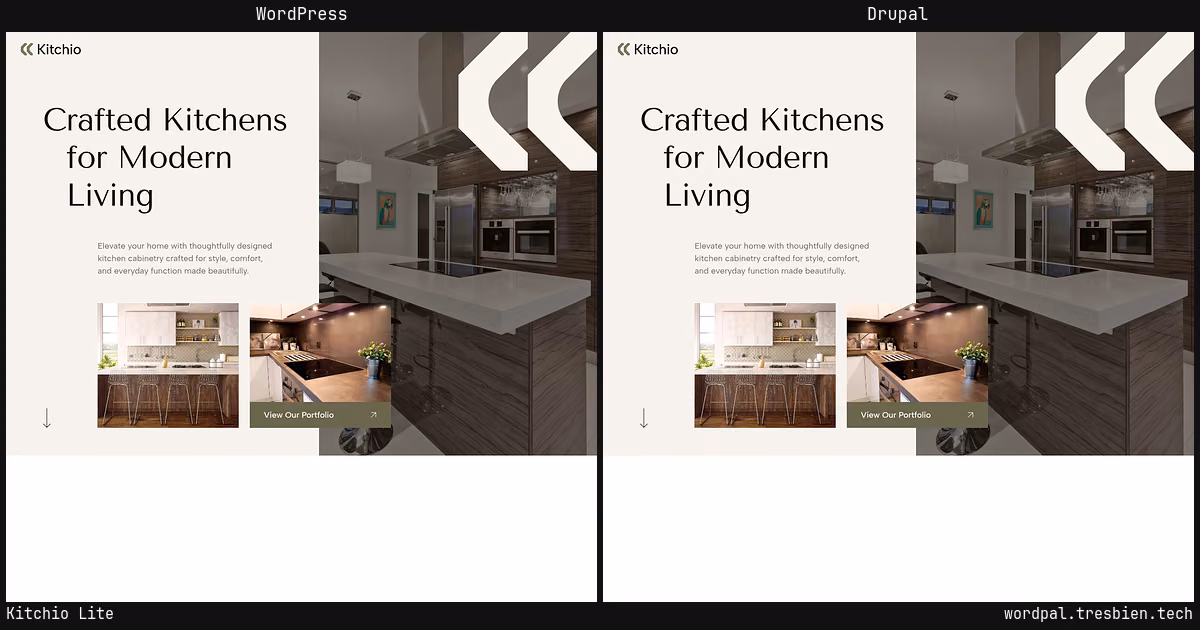Click the Kitchio logo in the Drupal pane

point(648,49)
